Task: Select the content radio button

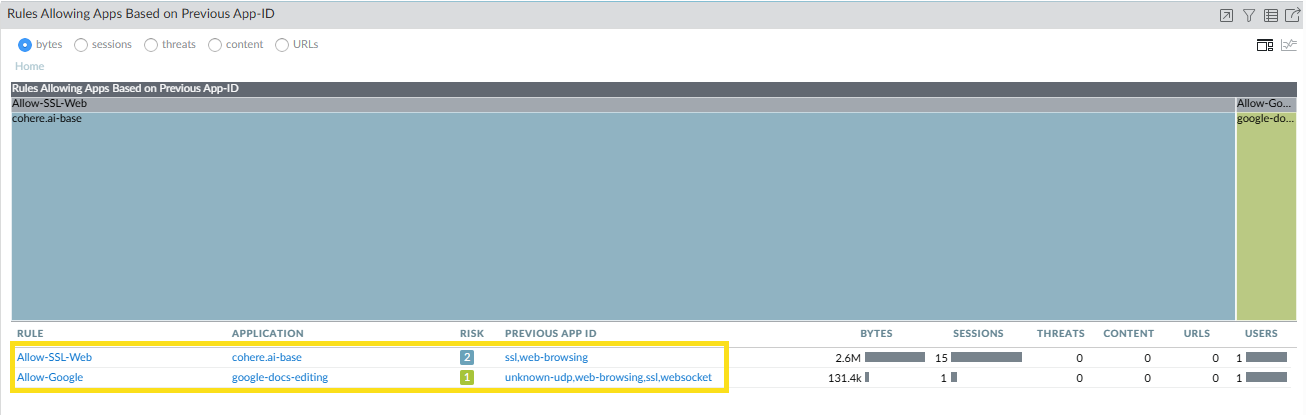Action: (215, 44)
